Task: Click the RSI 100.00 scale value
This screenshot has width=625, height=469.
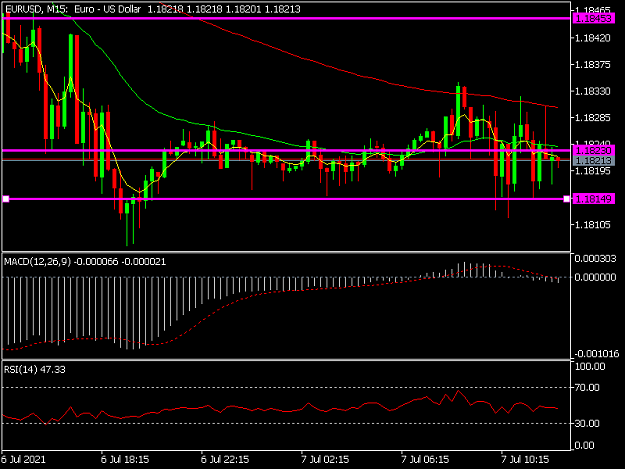Action: tap(590, 367)
